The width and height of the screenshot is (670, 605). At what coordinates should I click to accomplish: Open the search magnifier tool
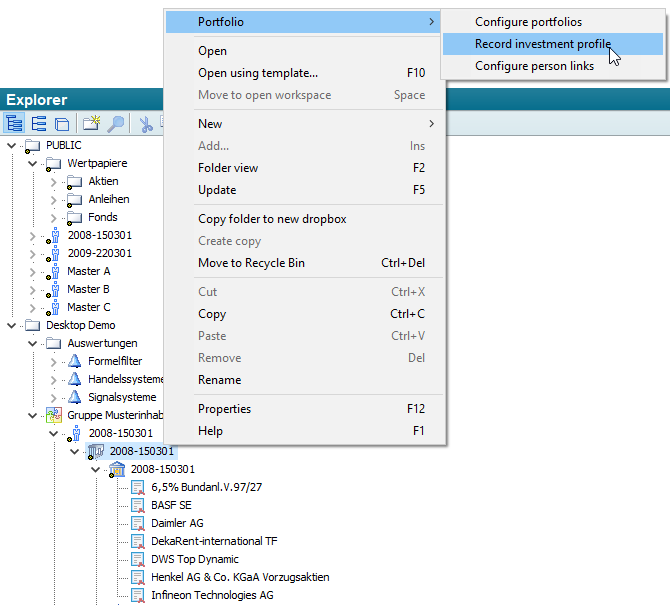point(116,124)
